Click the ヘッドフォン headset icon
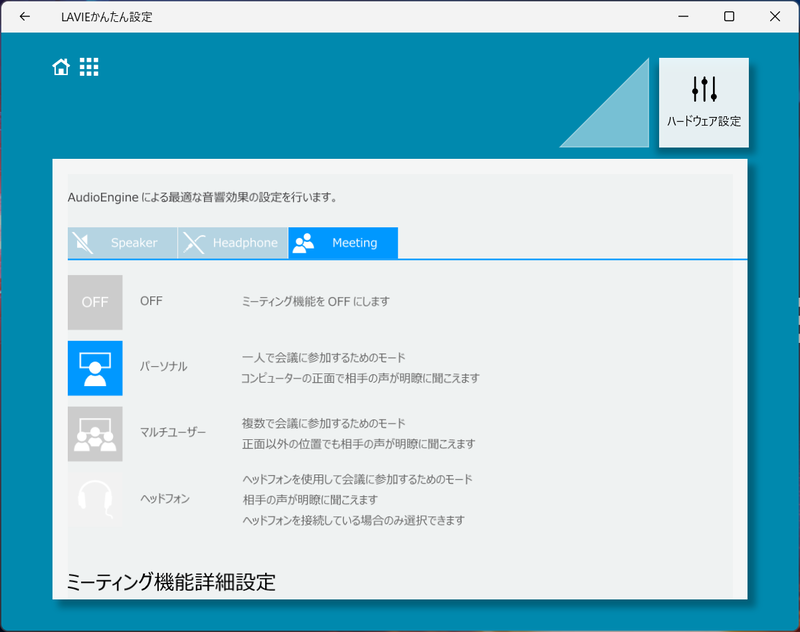This screenshot has width=800, height=632. pos(95,499)
